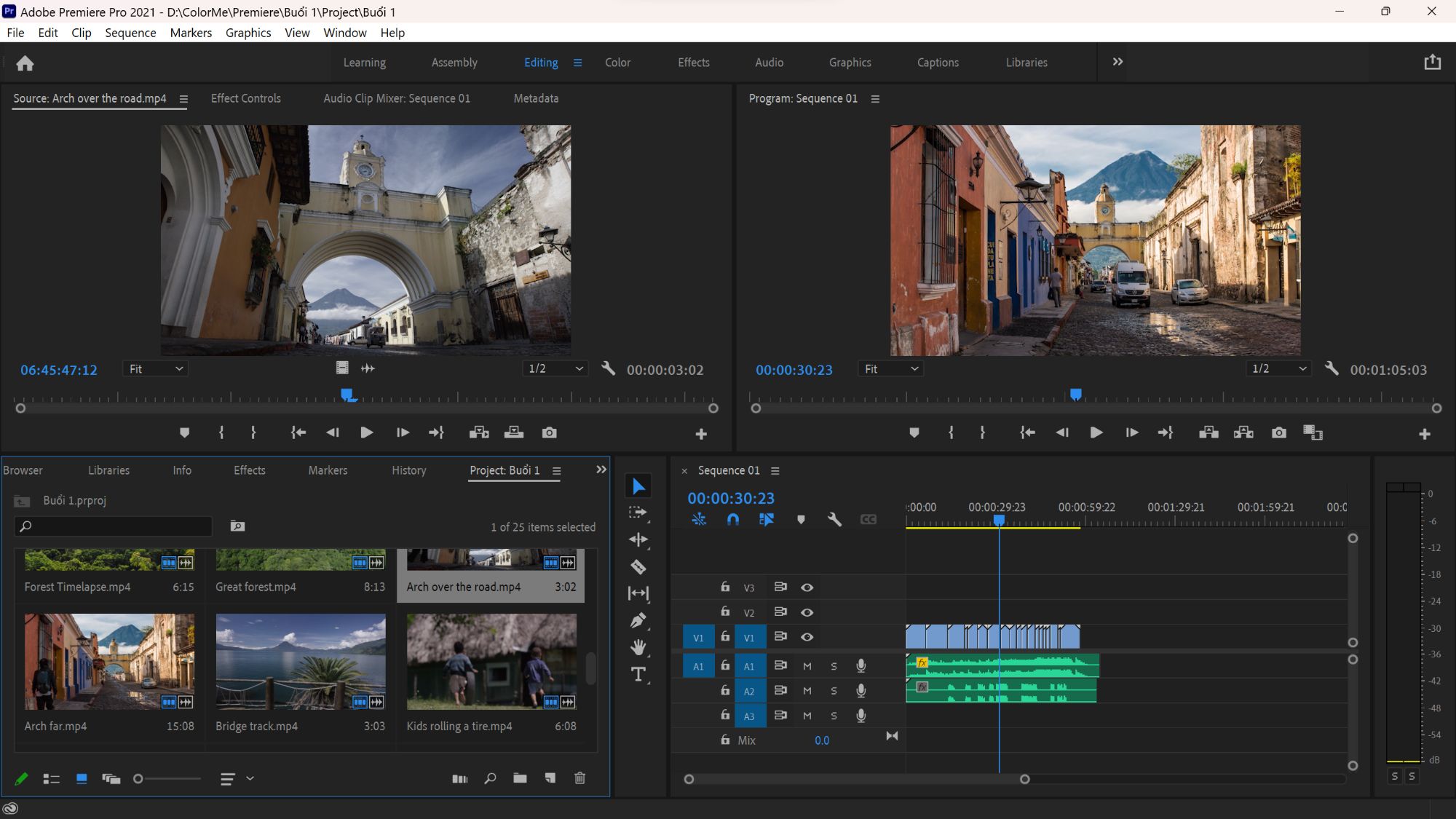Image resolution: width=1456 pixels, height=819 pixels.
Task: Pick the Track Select Forward tool
Action: click(x=638, y=513)
